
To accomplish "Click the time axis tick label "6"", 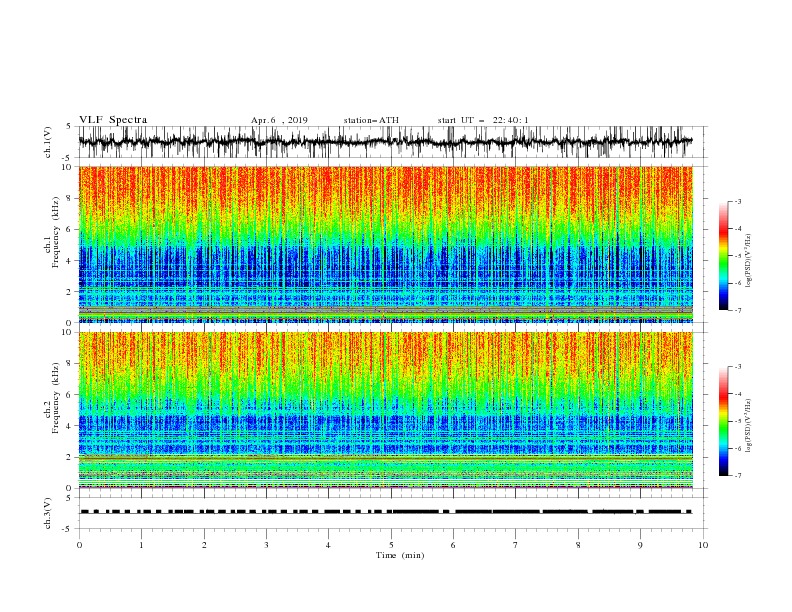I will pyautogui.click(x=453, y=545).
